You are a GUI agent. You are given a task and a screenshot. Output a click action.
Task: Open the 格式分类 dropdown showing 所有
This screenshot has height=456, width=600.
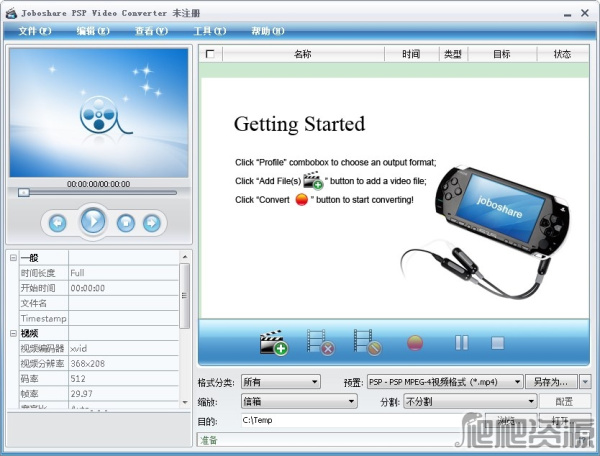pyautogui.click(x=281, y=382)
